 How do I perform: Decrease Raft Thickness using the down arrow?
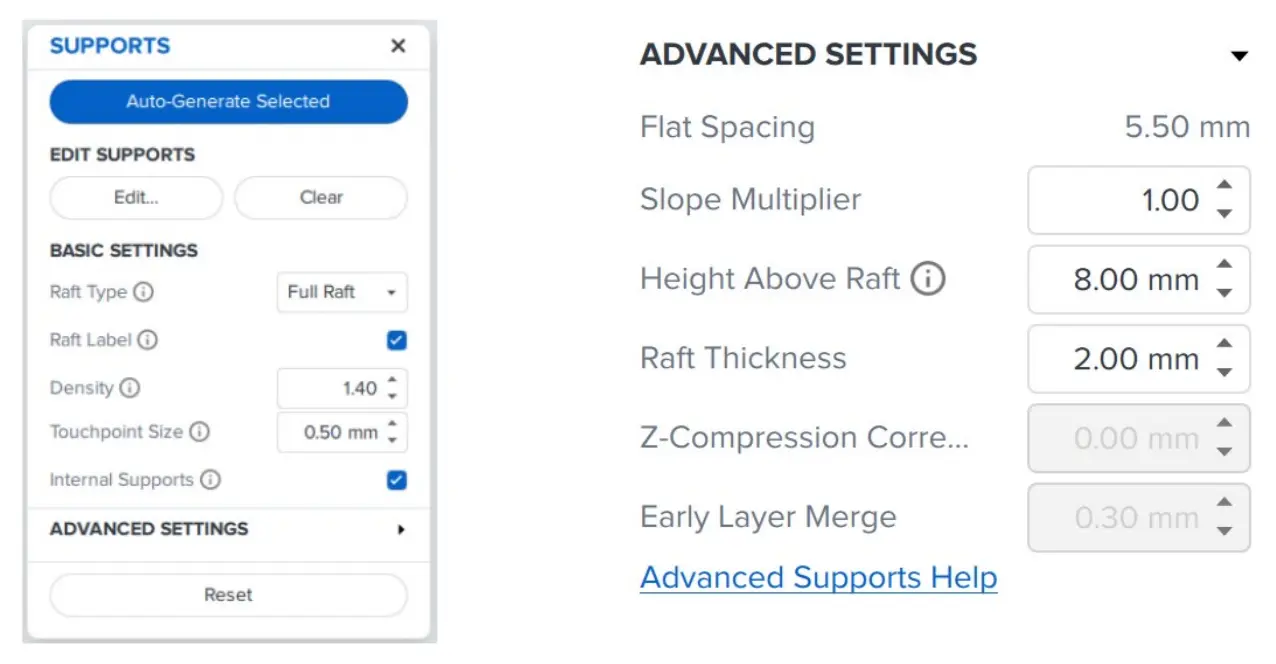(x=1223, y=373)
